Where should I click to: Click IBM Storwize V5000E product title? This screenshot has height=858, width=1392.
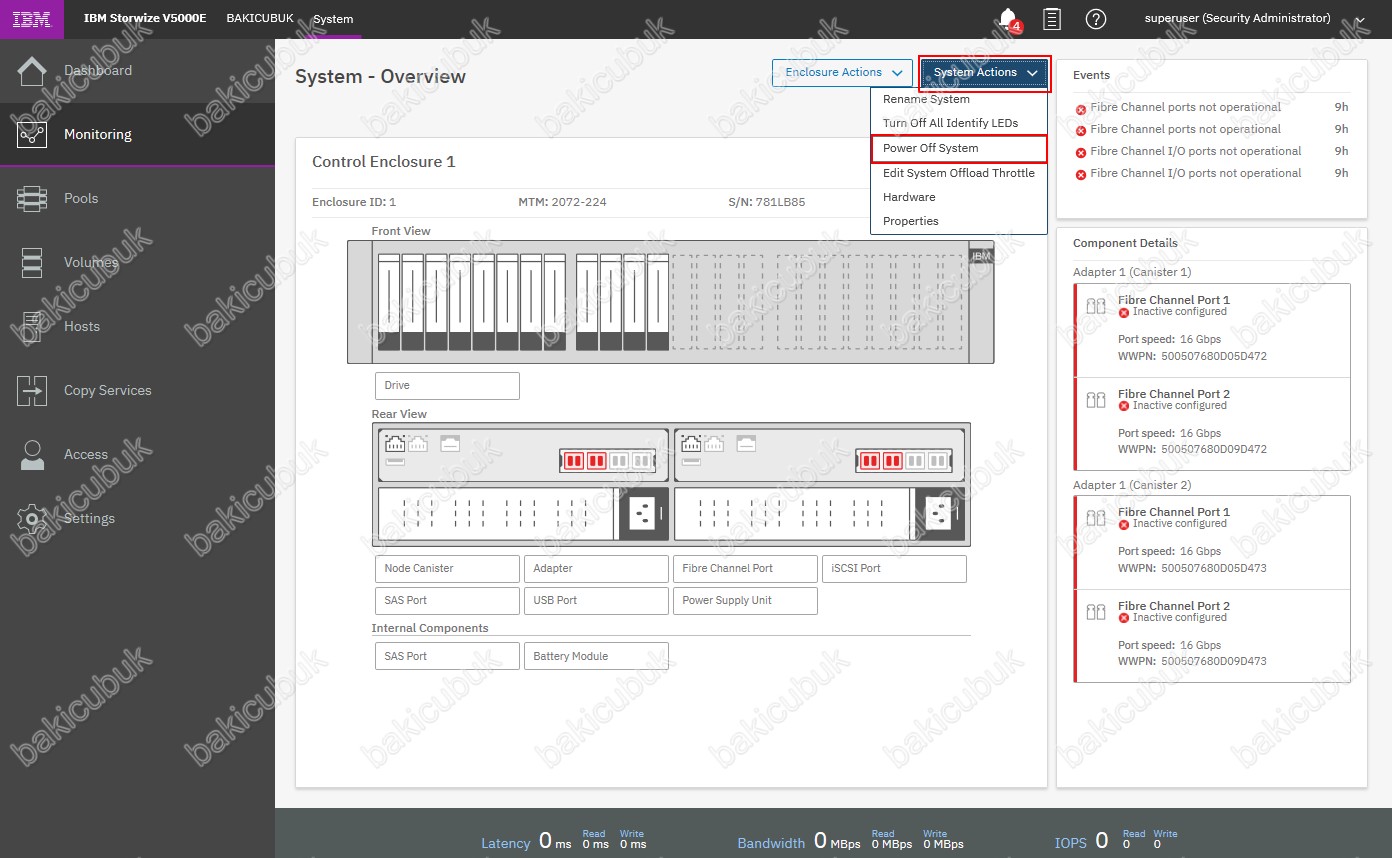(145, 19)
